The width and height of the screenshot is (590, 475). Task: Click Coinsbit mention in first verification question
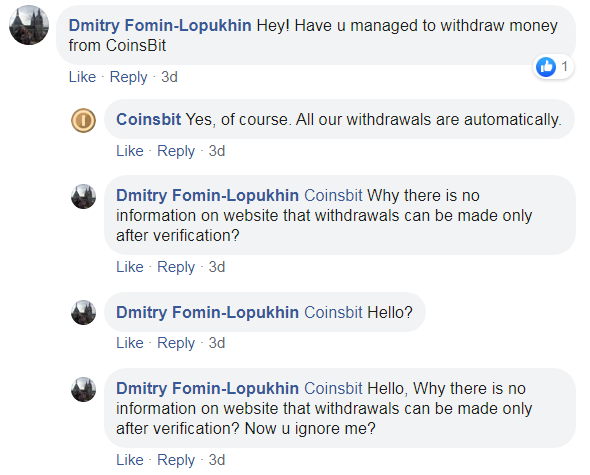[333, 195]
